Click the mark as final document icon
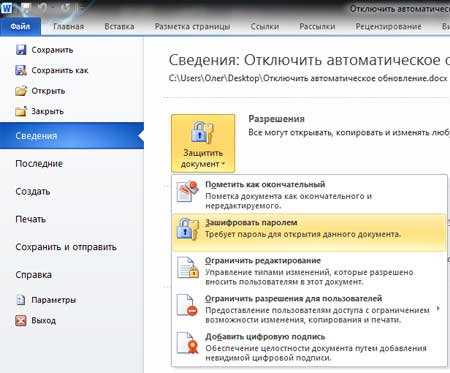450x373 pixels. tap(188, 191)
